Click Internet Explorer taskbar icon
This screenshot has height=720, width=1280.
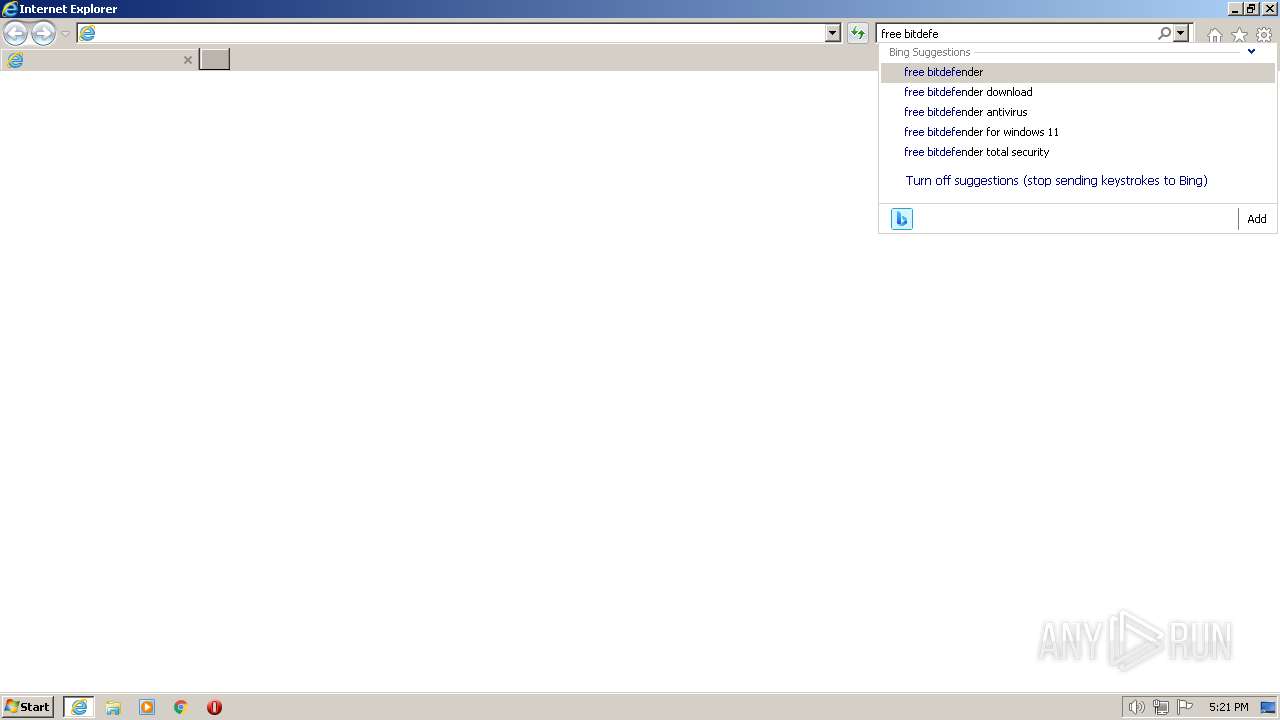79,707
